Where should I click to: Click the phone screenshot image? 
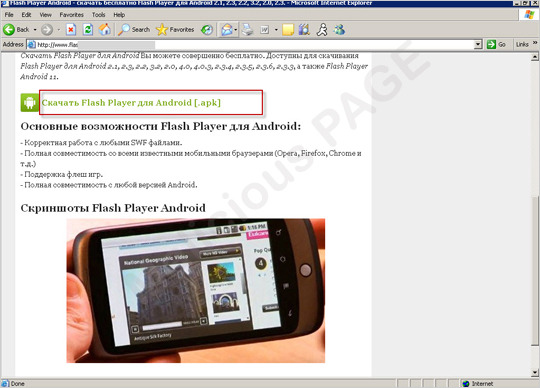pos(196,291)
